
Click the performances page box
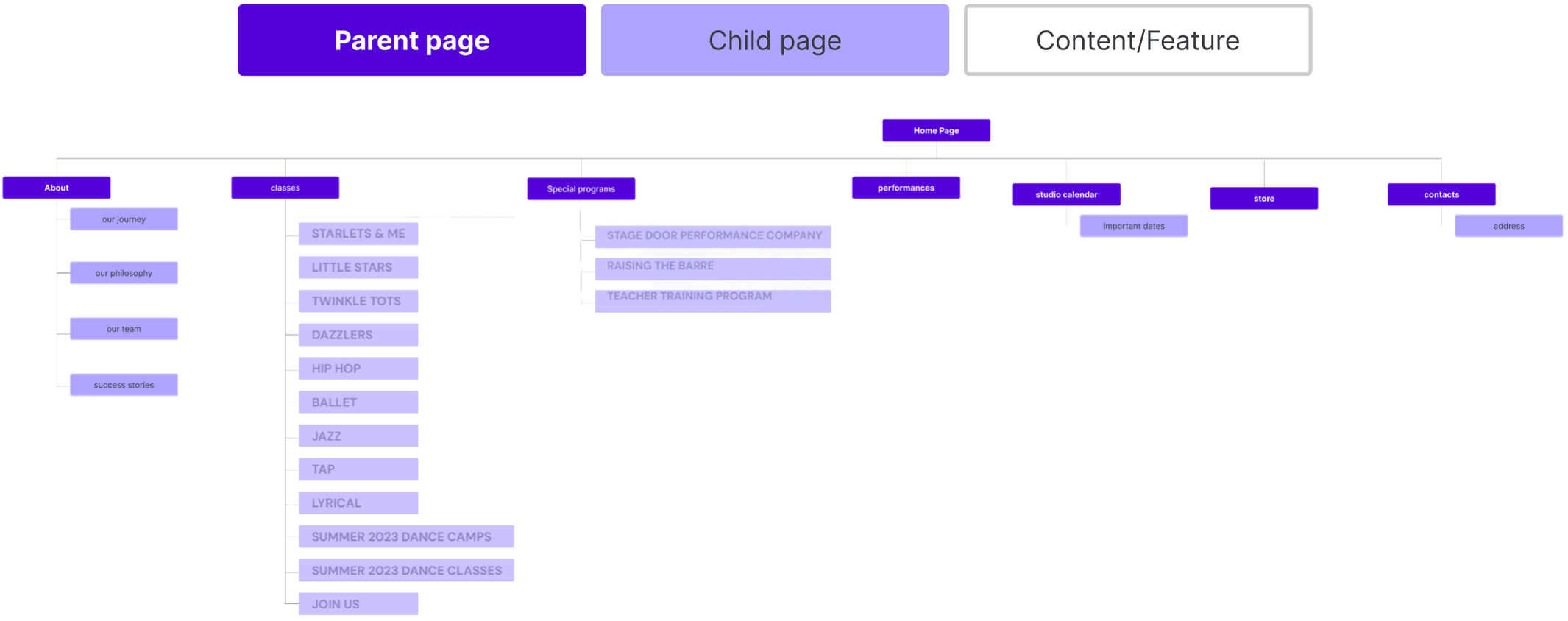pyautogui.click(x=905, y=188)
